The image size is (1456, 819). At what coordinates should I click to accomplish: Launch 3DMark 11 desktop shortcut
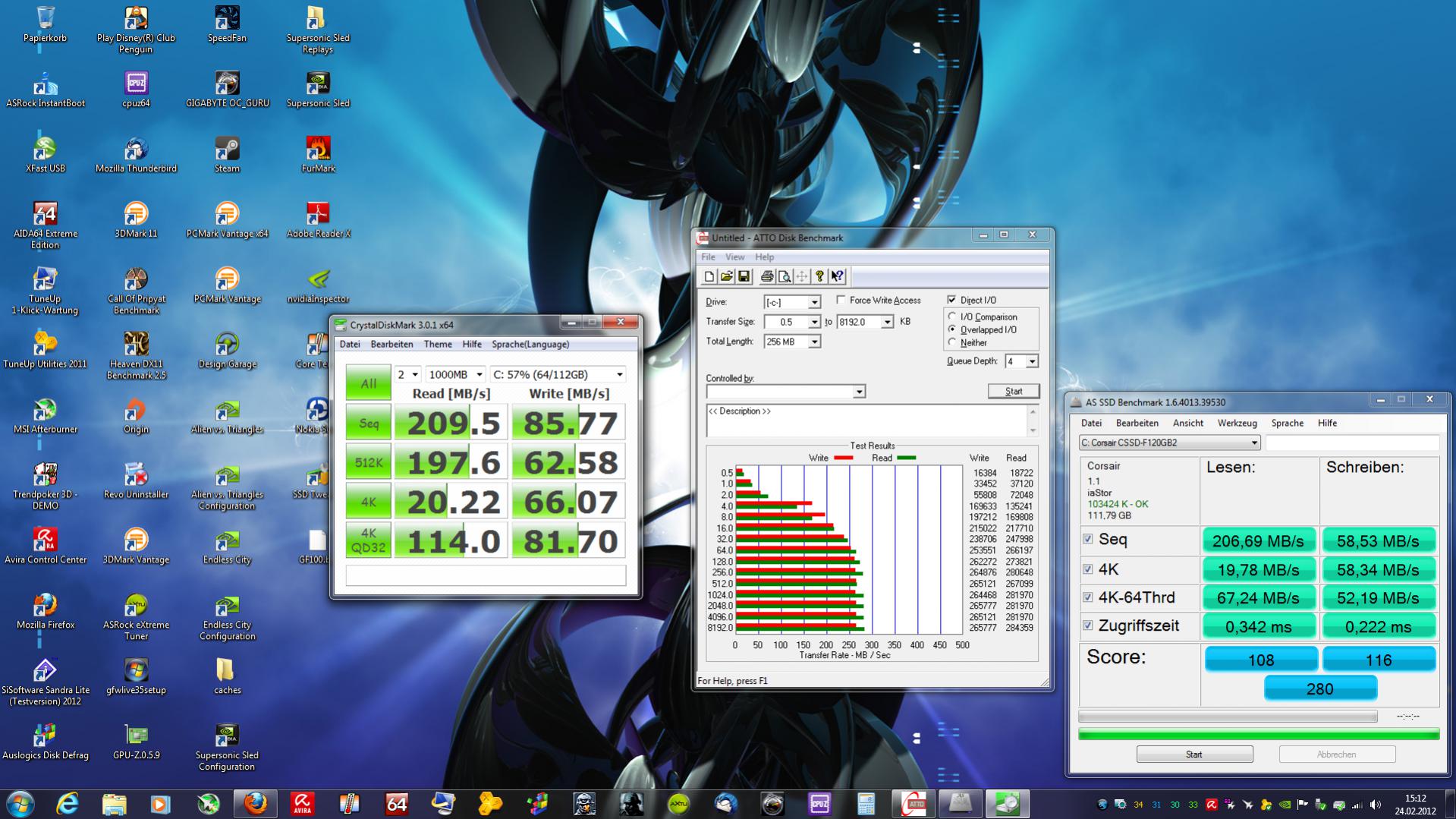coord(136,220)
